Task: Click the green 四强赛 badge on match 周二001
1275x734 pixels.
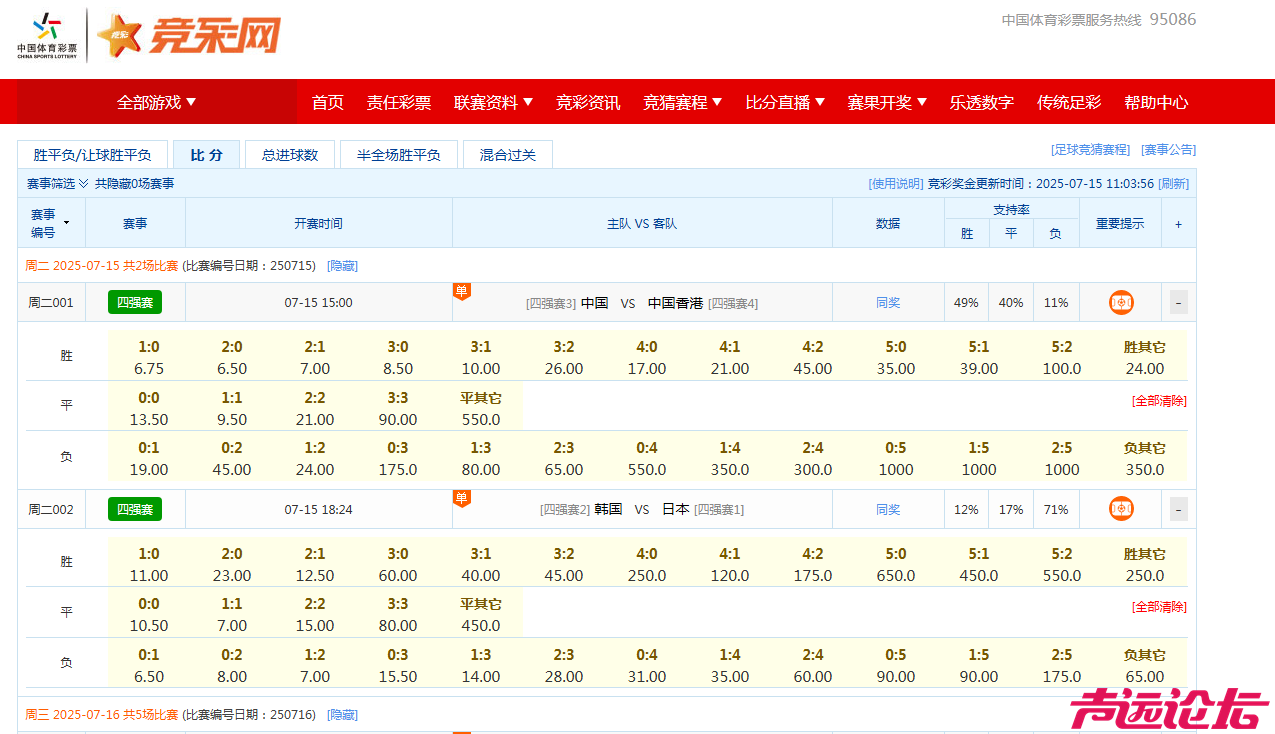Action: click(134, 302)
